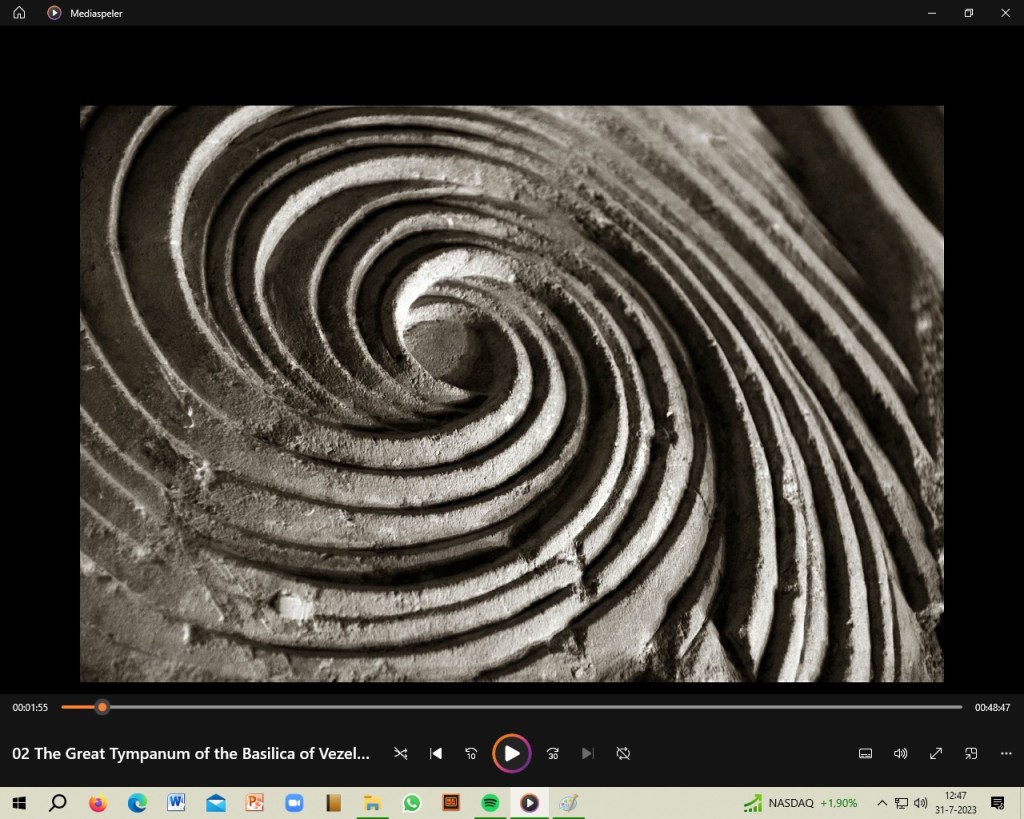
Task: Switch to mini player view
Action: (x=971, y=754)
